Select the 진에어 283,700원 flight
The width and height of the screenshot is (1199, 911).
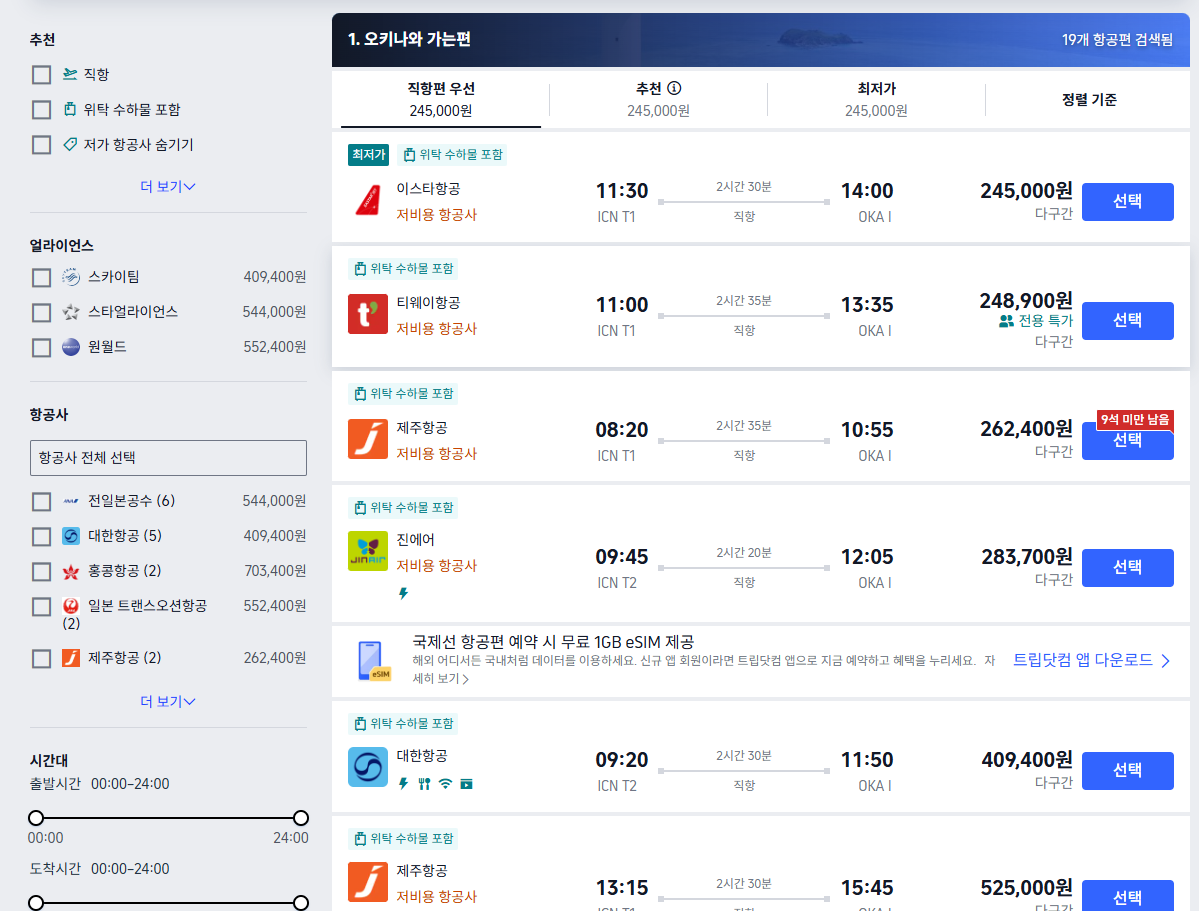1128,568
